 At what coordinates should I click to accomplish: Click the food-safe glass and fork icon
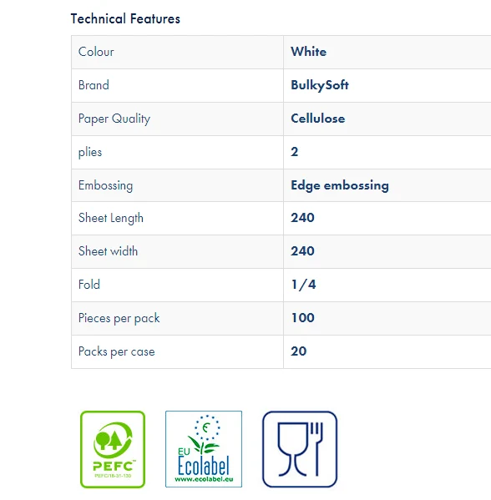point(300,449)
